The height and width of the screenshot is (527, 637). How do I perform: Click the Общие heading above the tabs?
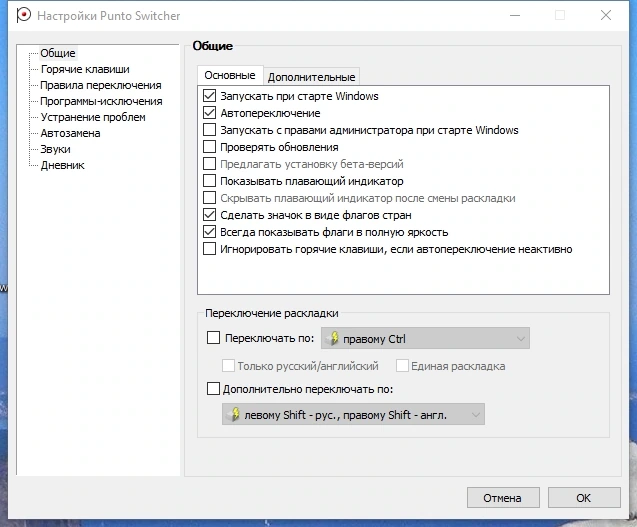[x=212, y=46]
